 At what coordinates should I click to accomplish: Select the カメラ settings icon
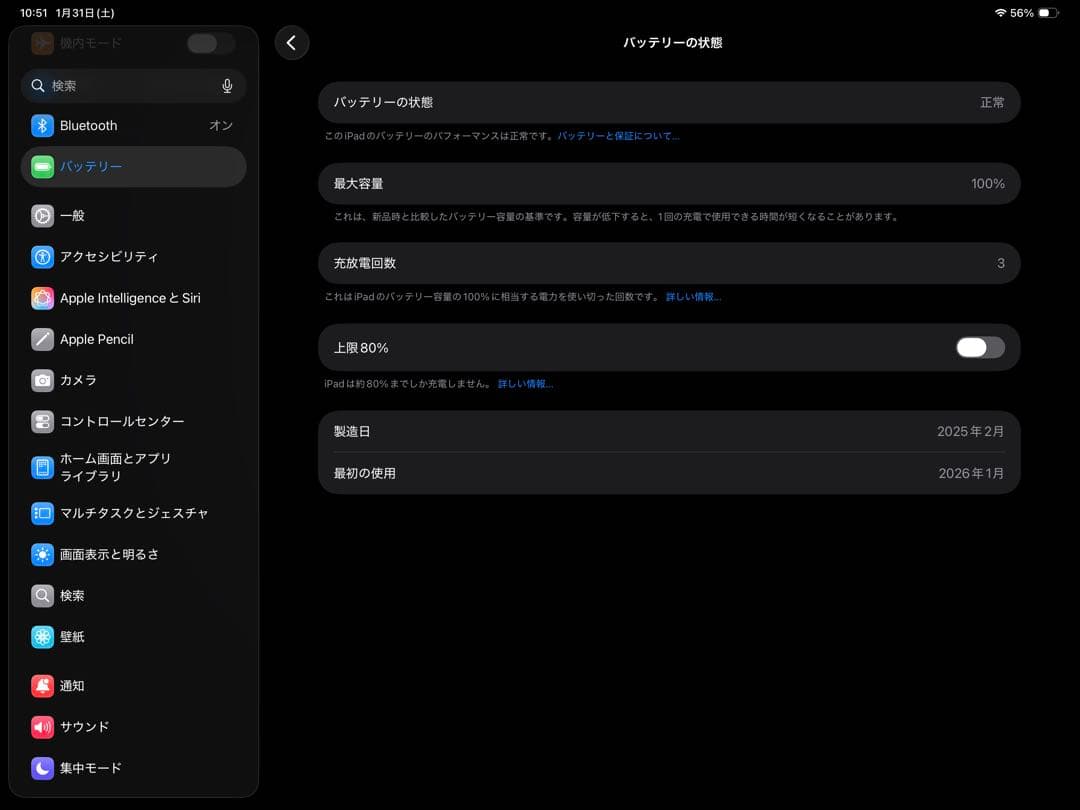click(42, 380)
